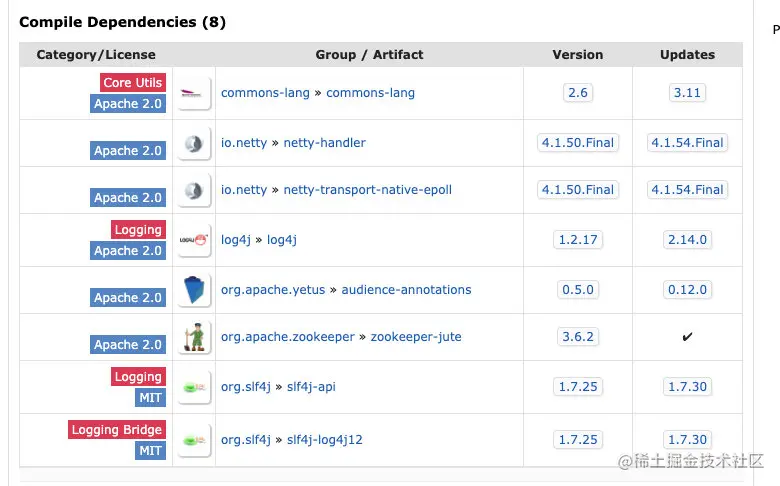
Task: Open io.netty group in native-epoll row
Action: point(244,190)
